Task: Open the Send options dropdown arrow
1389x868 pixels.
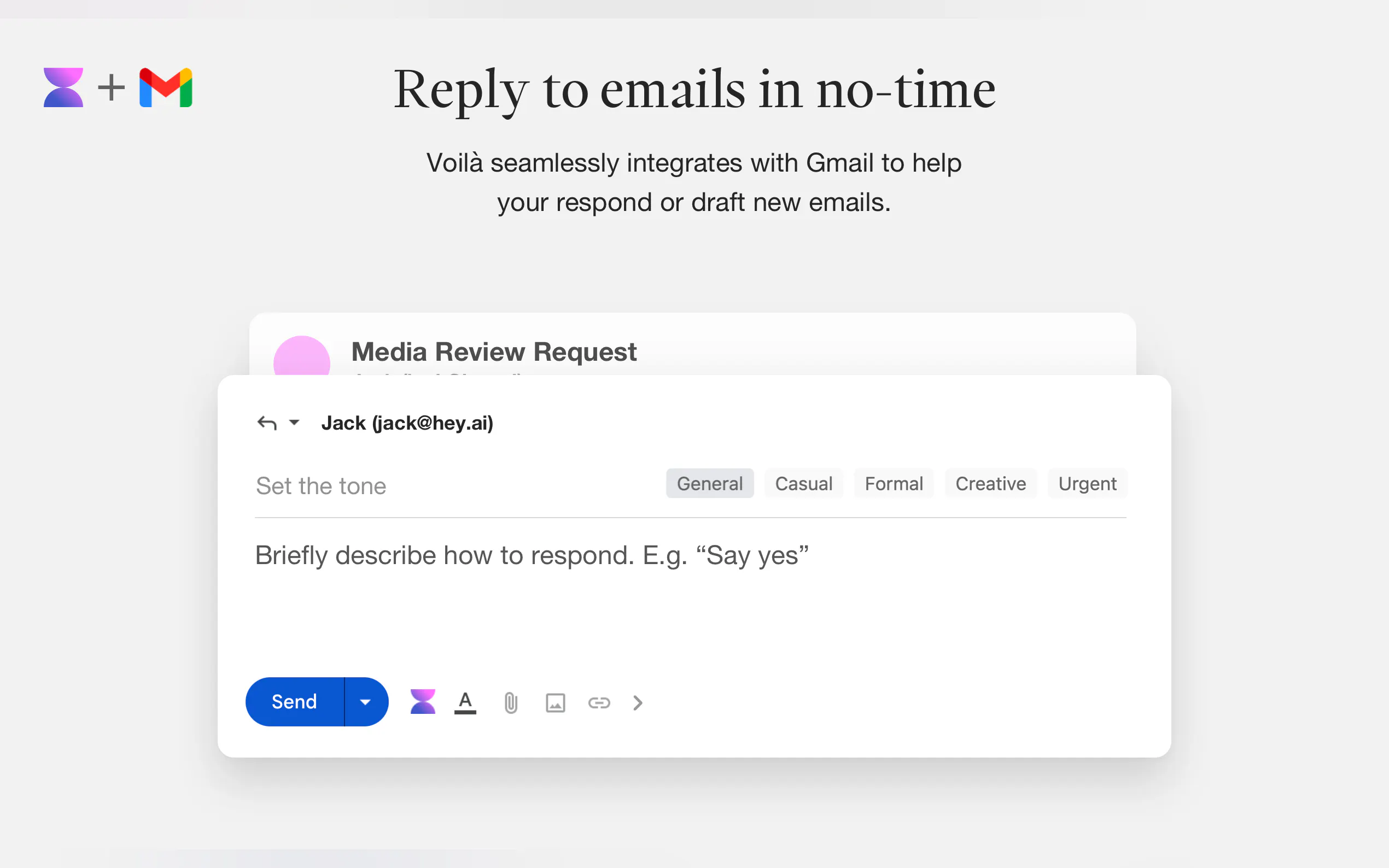Action: [365, 701]
